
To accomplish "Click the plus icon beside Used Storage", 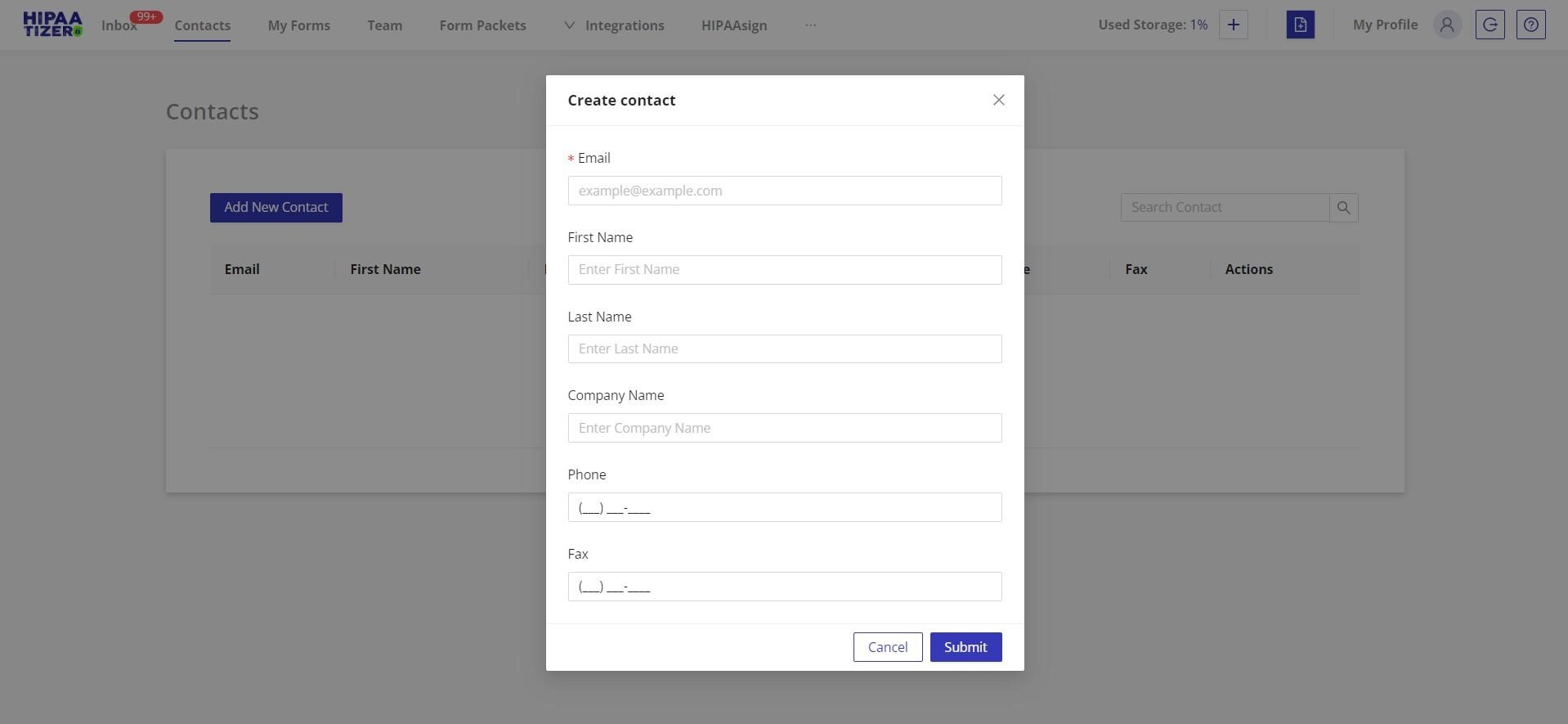I will pos(1233,25).
